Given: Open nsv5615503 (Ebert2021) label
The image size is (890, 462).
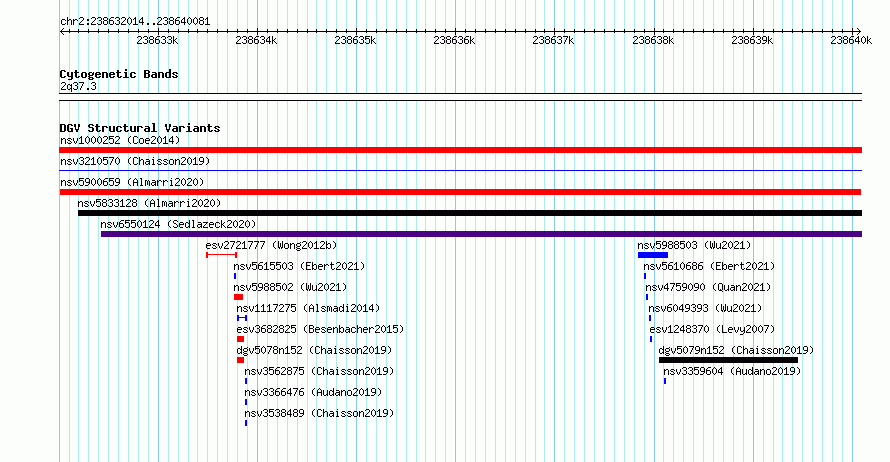Looking at the screenshot, I should [x=299, y=266].
